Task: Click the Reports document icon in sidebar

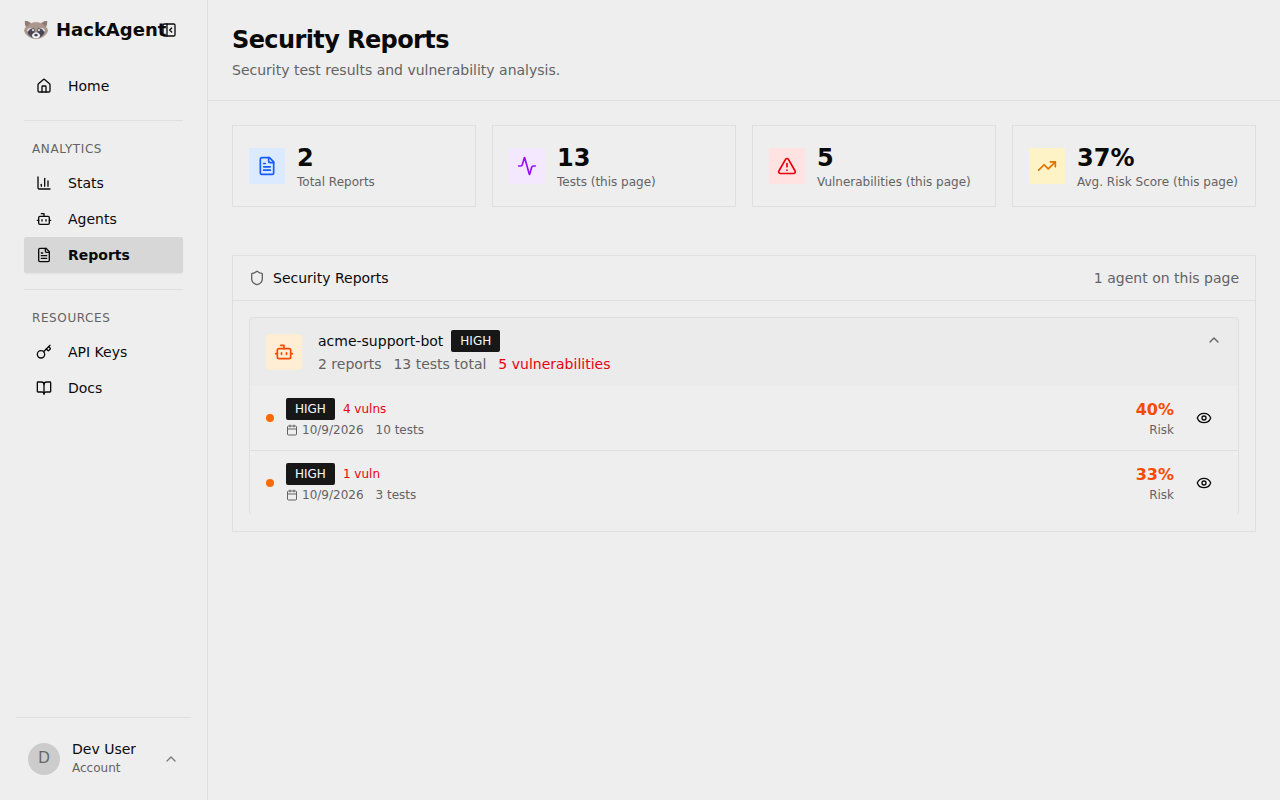Action: click(x=44, y=255)
